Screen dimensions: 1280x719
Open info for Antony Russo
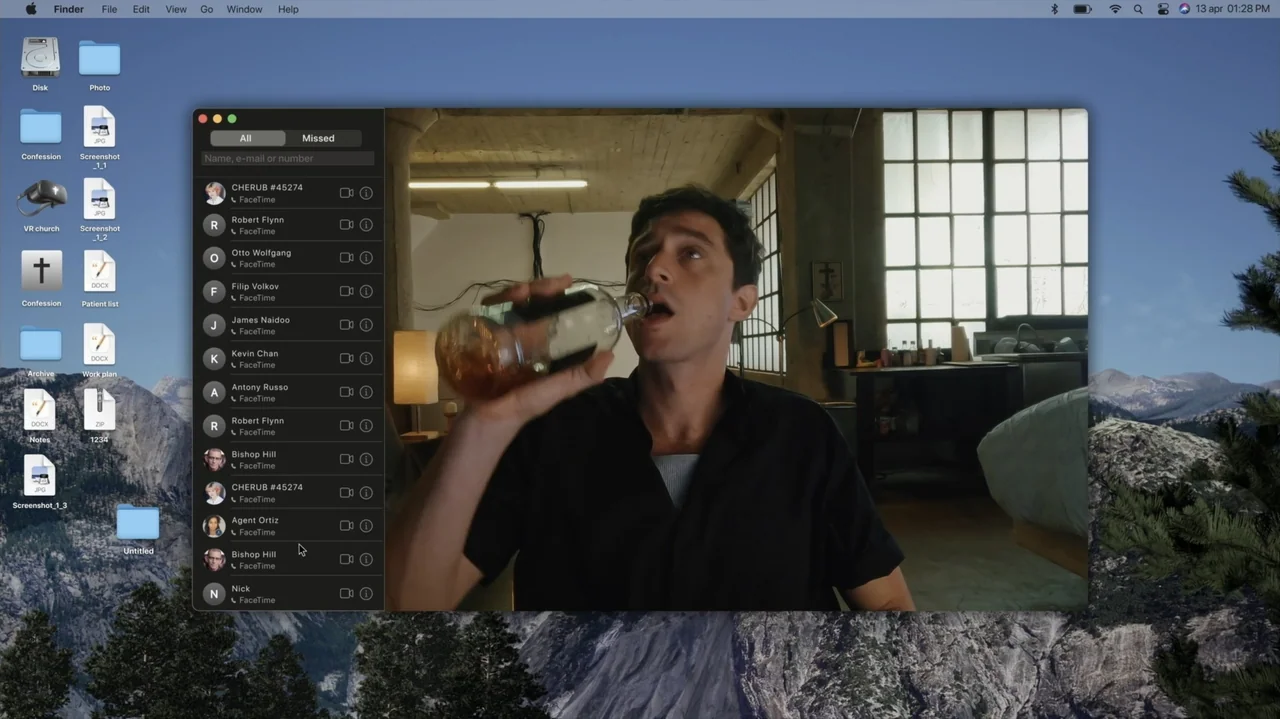(366, 392)
